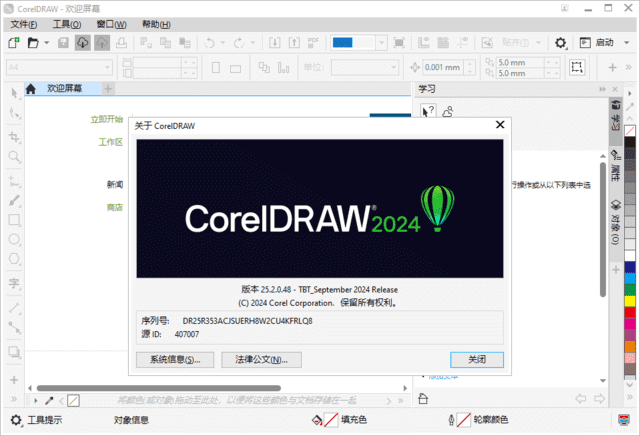The image size is (640, 436).
Task: Collapse the Learn docker with double arrows
Action: point(602,89)
